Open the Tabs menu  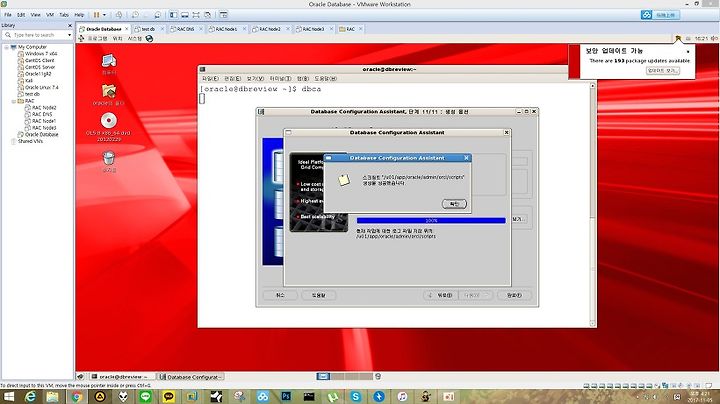coord(64,15)
